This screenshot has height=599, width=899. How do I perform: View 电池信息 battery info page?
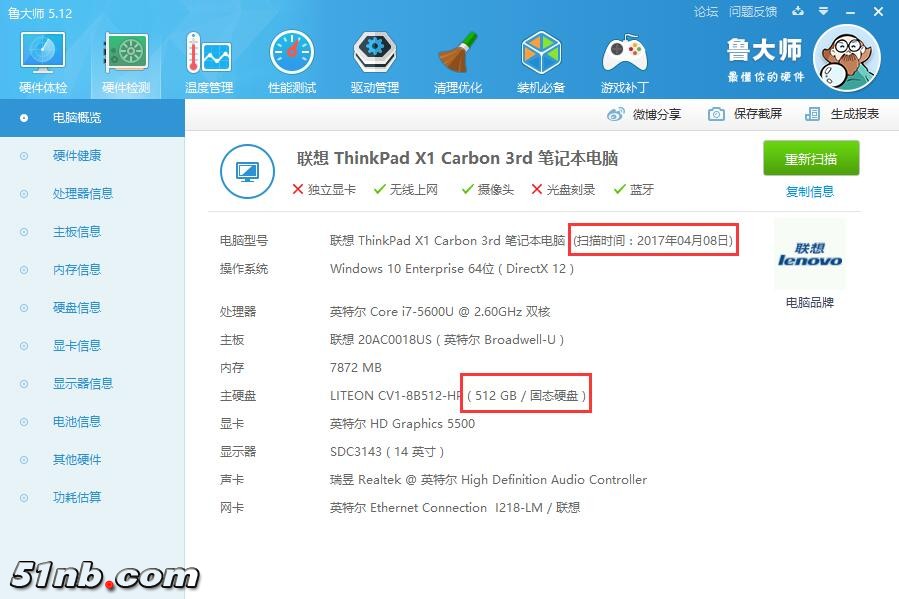77,422
